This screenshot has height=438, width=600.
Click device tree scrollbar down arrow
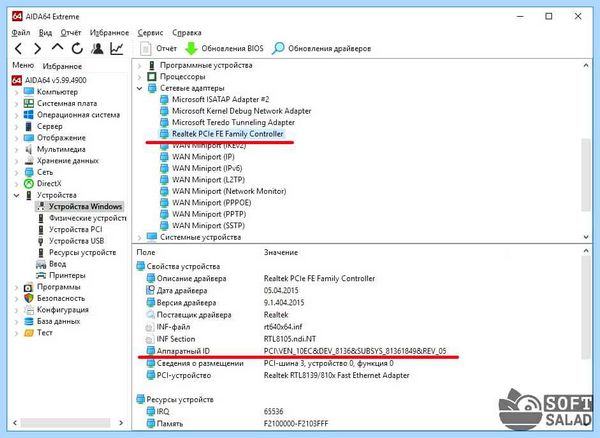[586, 237]
